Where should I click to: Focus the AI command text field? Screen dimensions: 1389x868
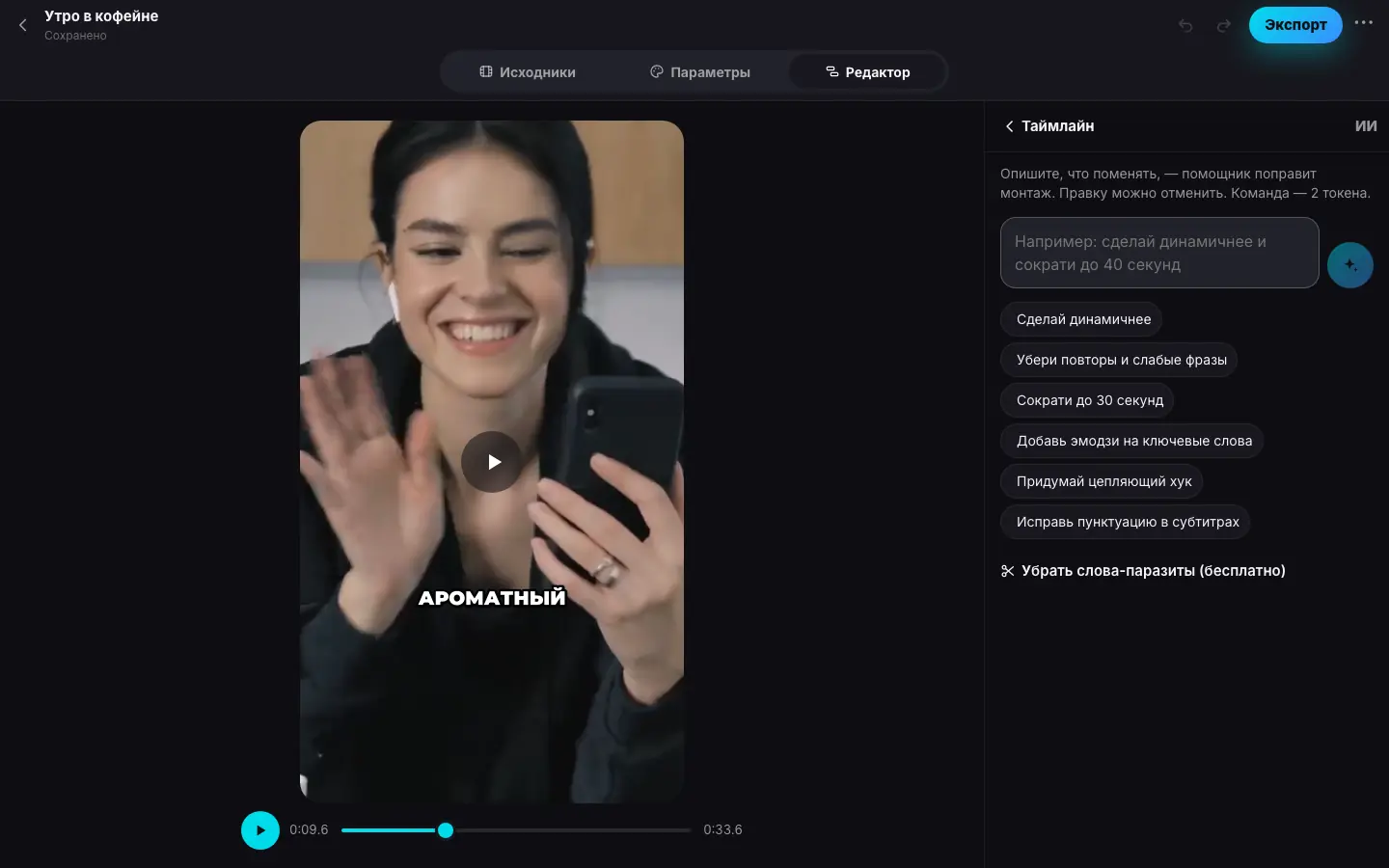click(1159, 253)
